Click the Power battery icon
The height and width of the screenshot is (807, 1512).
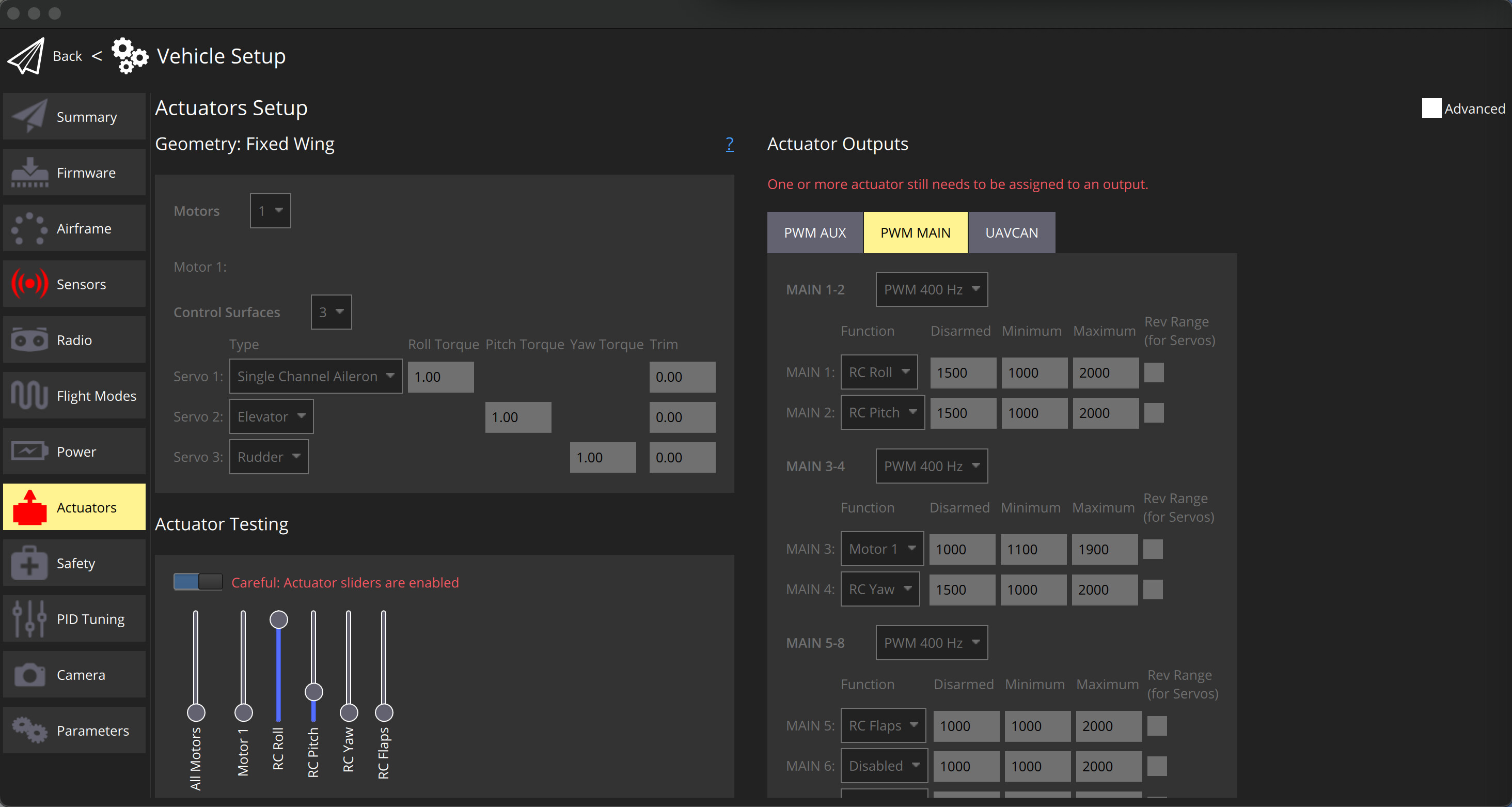click(x=29, y=451)
